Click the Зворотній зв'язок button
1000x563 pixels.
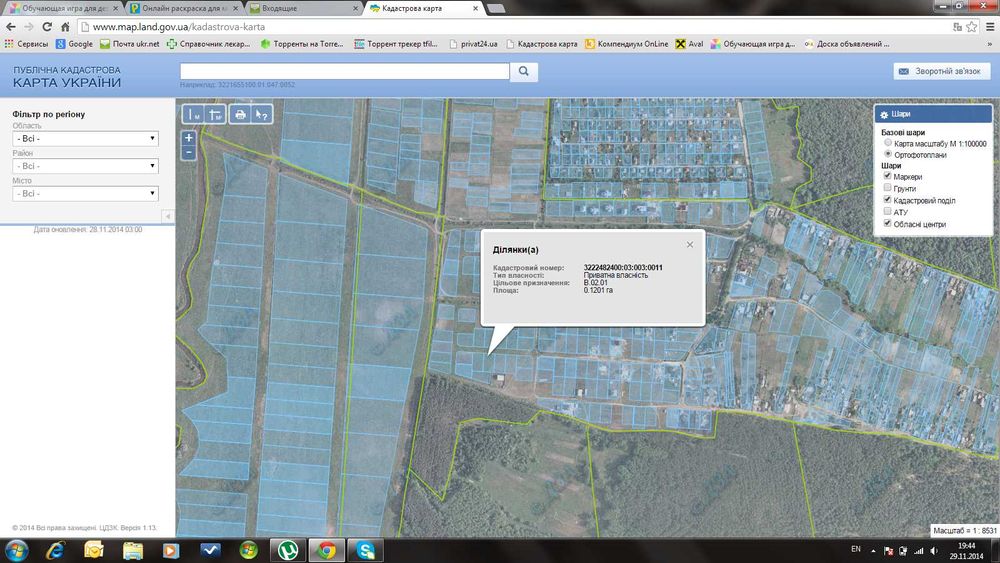tap(940, 72)
